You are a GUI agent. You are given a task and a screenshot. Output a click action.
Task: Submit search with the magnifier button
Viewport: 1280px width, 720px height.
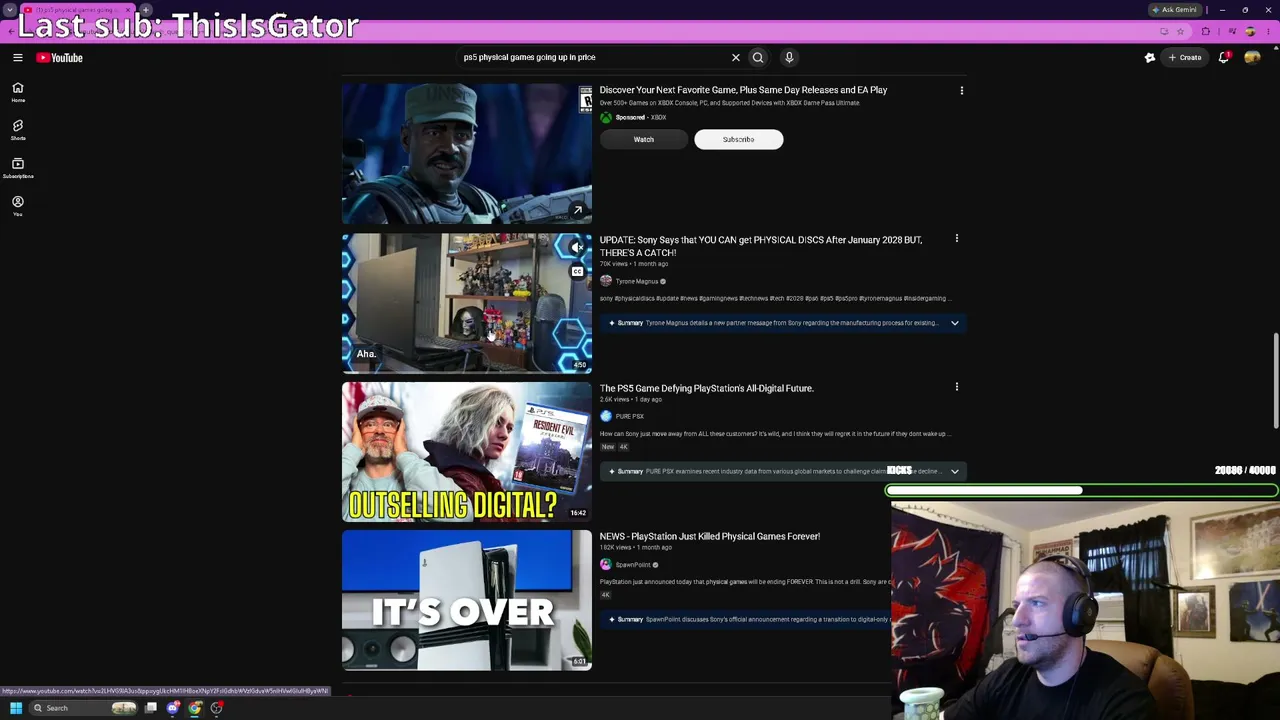(x=758, y=58)
